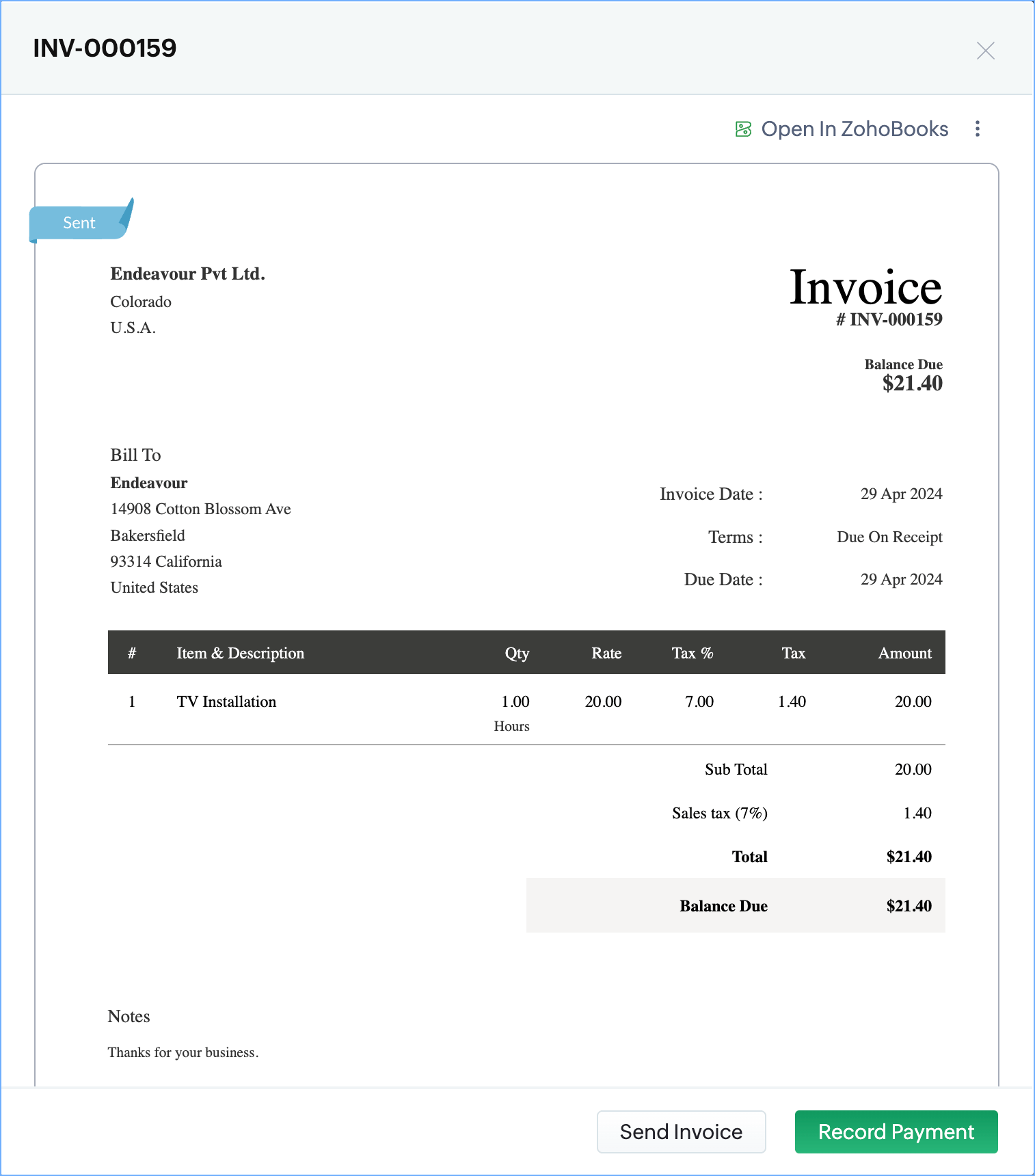
Task: Click the Endeavour Pvt Ltd. company name
Action: (x=188, y=273)
